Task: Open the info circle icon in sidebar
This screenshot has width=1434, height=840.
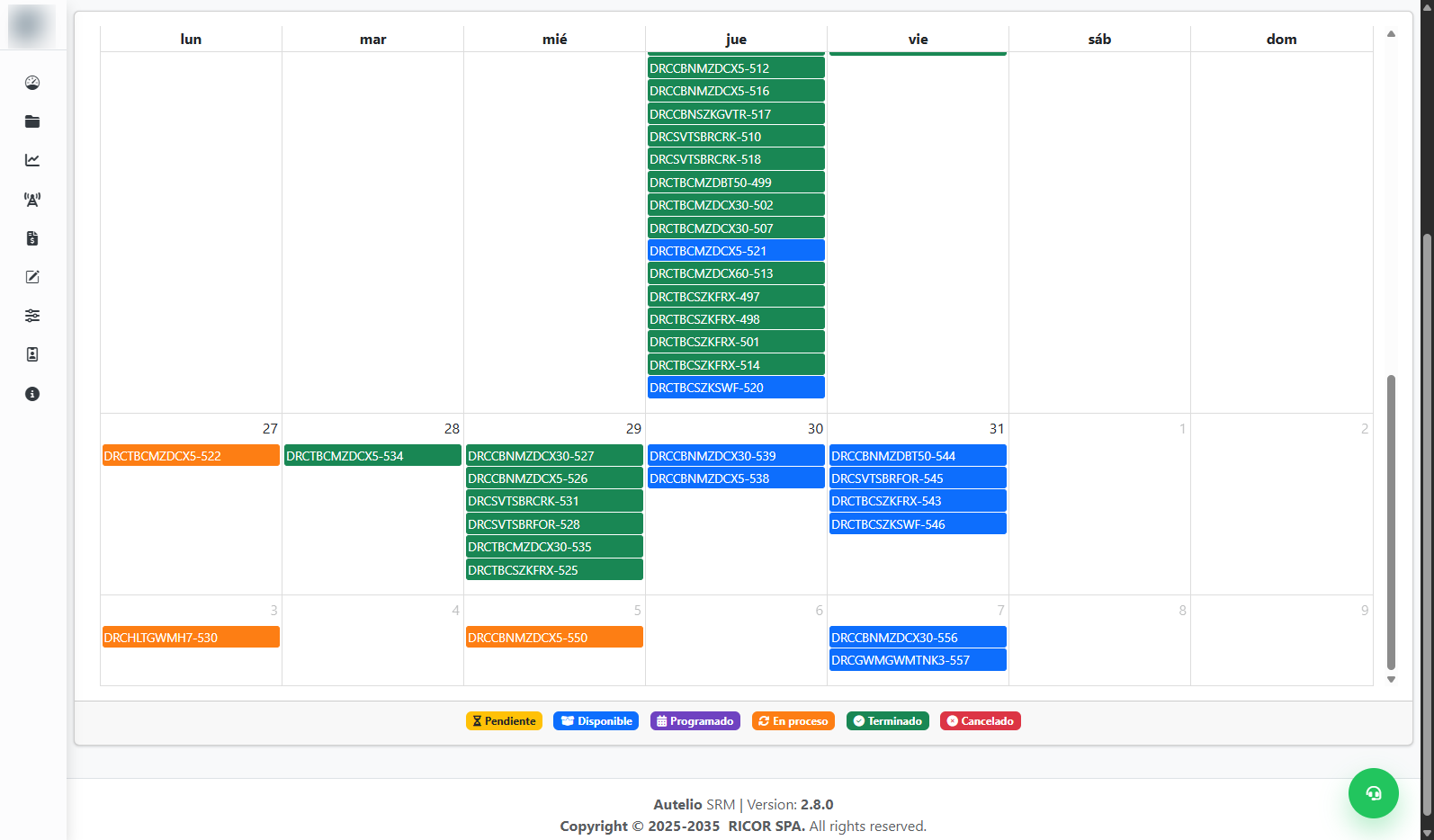Action: pos(32,394)
